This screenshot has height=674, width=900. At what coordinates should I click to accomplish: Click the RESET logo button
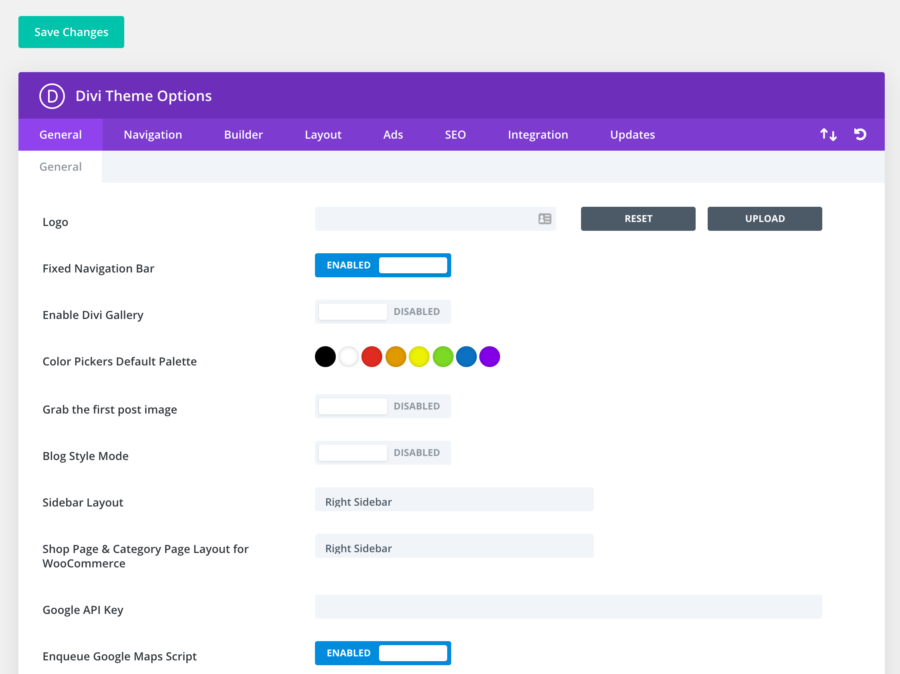click(x=638, y=219)
